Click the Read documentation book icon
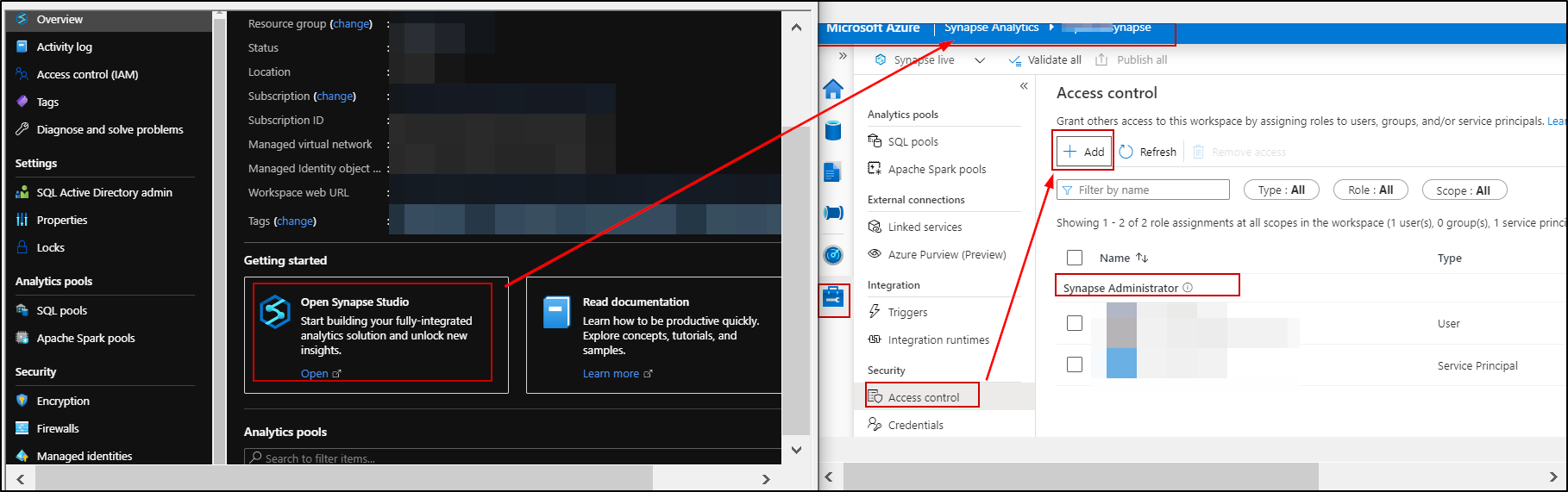The width and height of the screenshot is (1568, 492). 556,311
